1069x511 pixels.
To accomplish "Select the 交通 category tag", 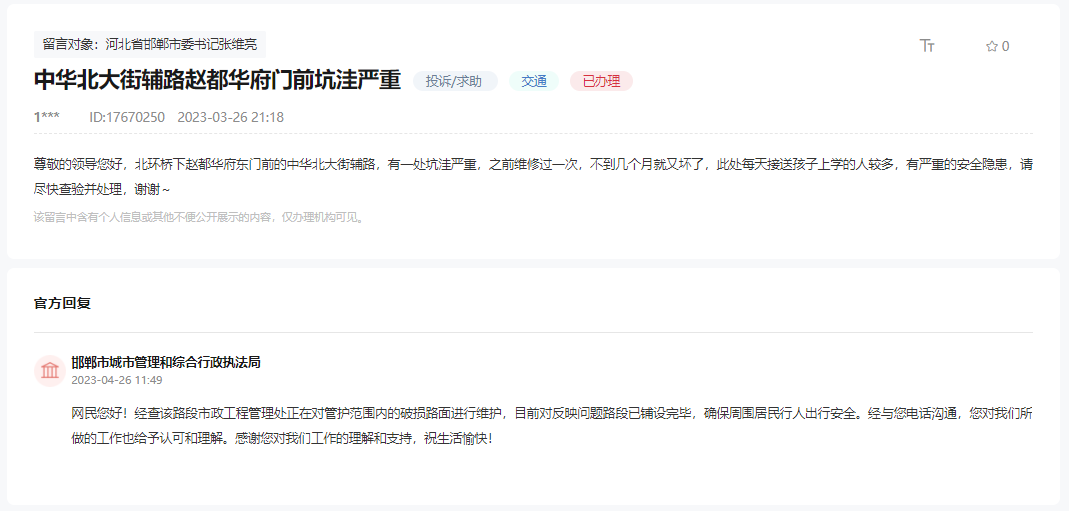I will pos(534,81).
